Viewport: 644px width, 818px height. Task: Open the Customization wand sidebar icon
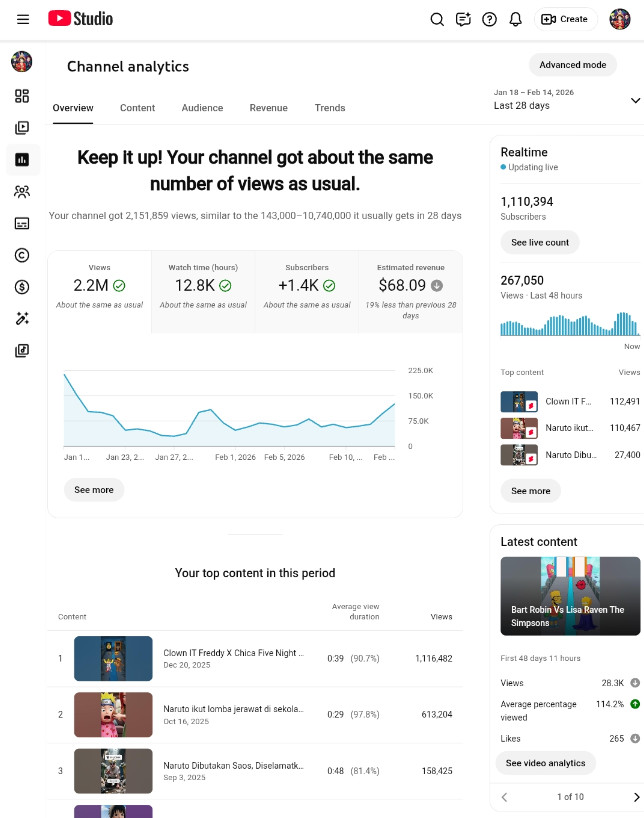pos(22,319)
